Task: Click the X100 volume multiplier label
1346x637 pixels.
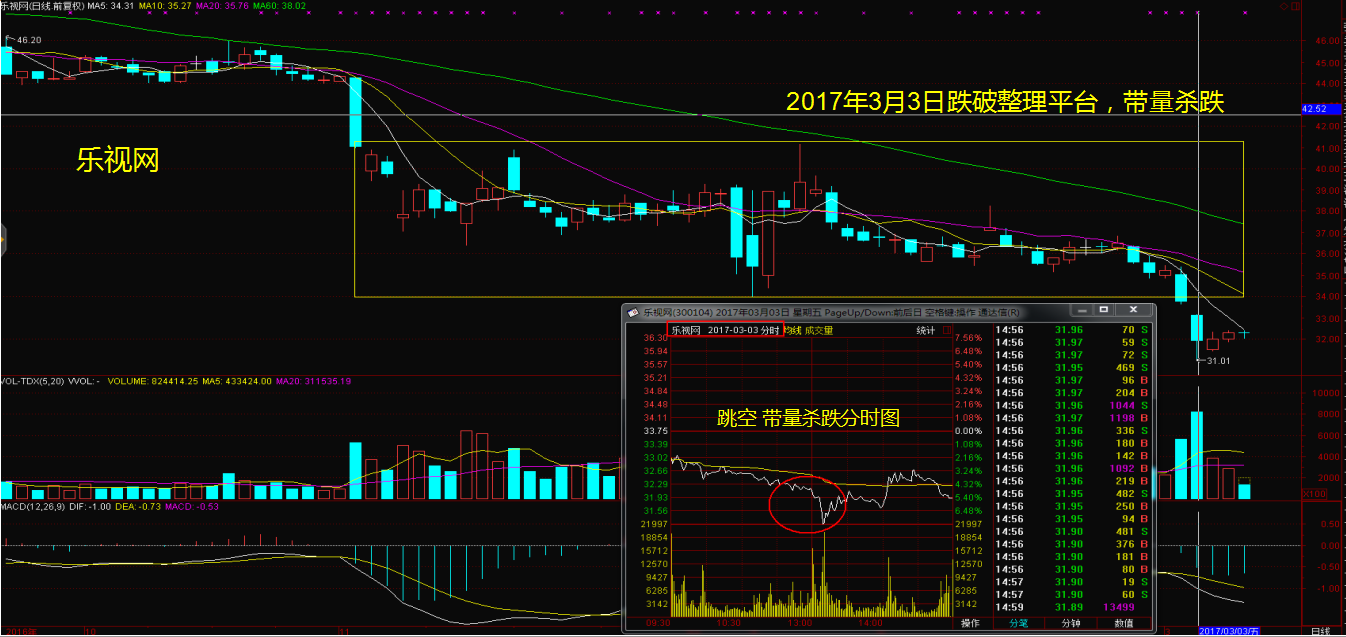Action: click(x=1314, y=494)
